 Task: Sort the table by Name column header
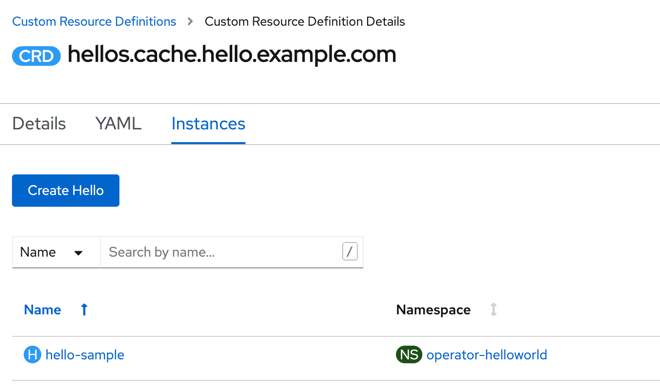coord(43,310)
